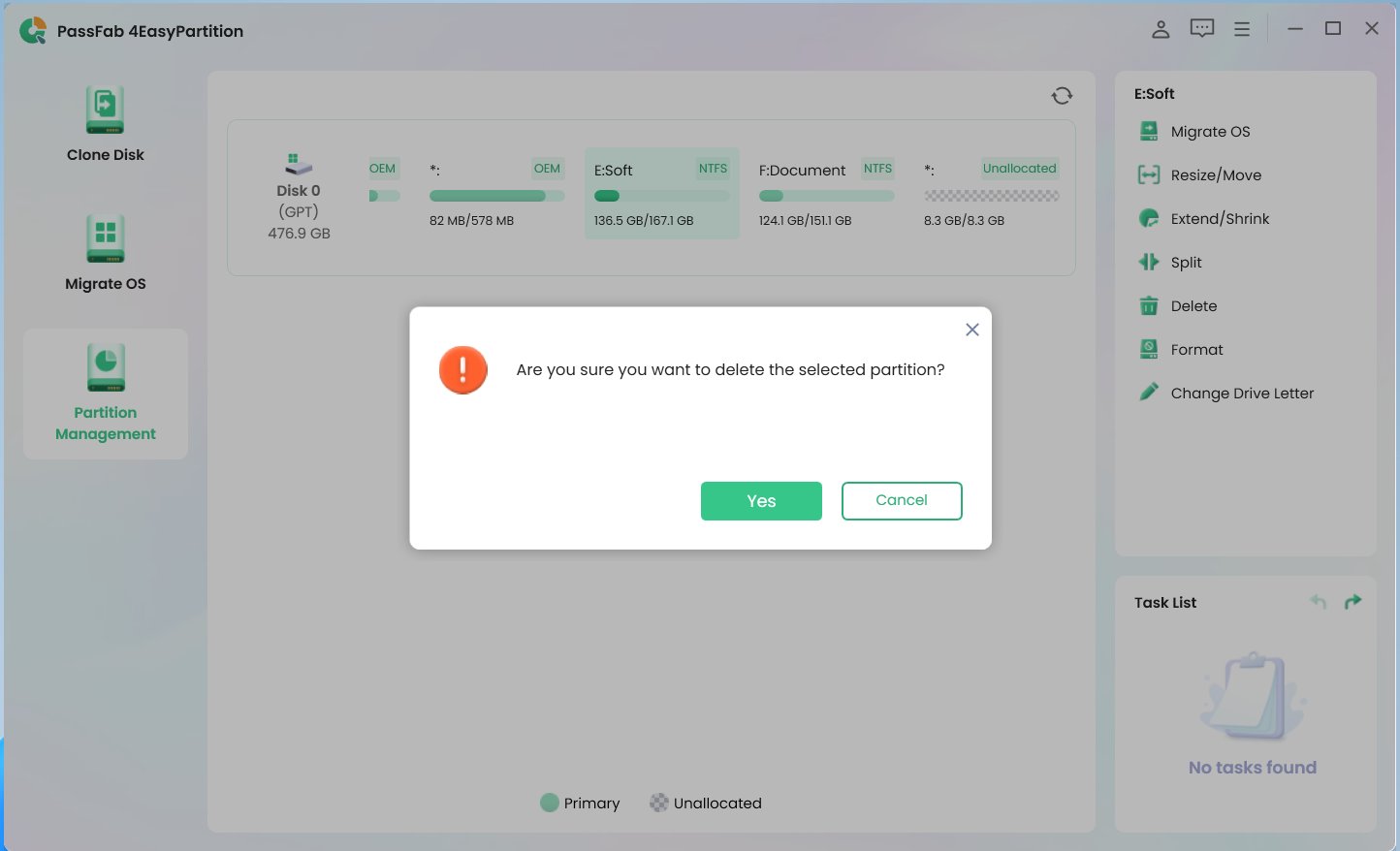Open the hamburger menu
This screenshot has height=851, width=1400.
[1242, 28]
